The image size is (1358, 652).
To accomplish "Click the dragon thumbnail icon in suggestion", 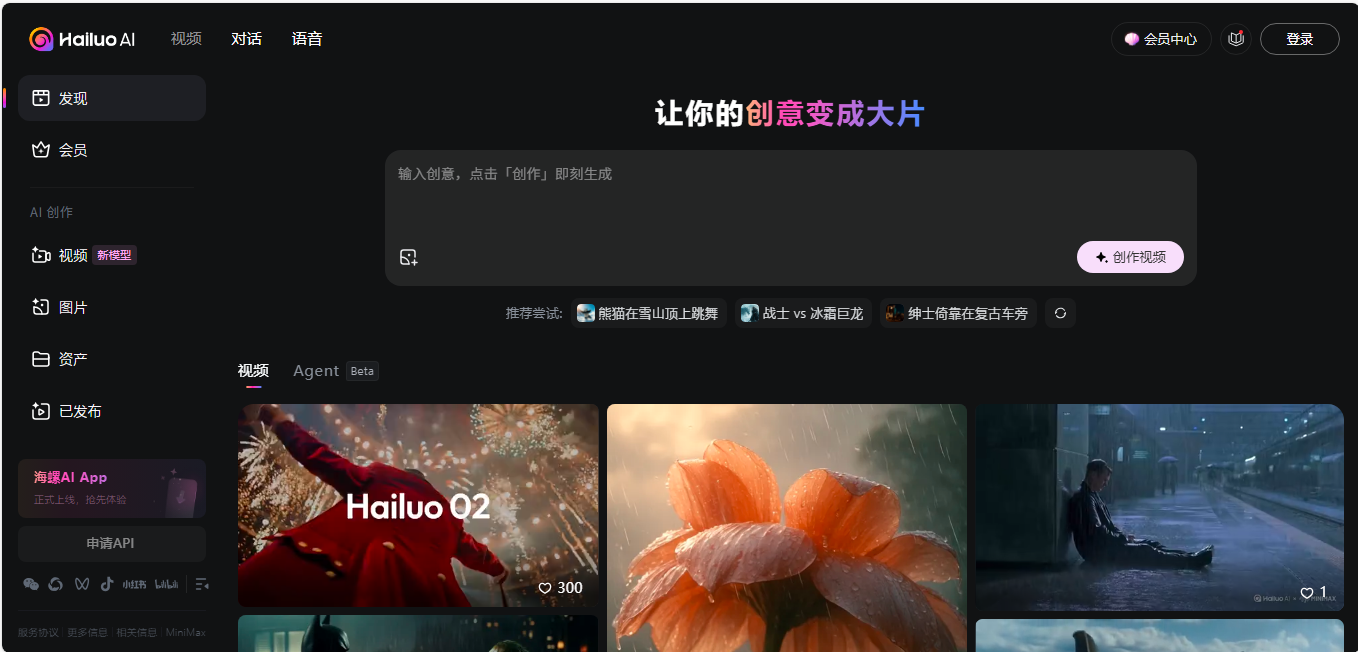I will [750, 313].
